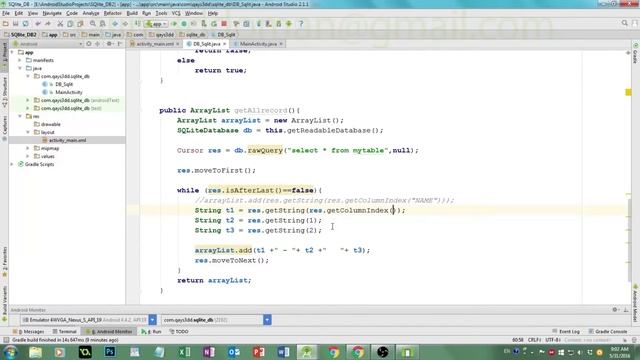Image resolution: width=640 pixels, height=360 pixels.
Task: Click the Scroll from Source target icon
Action: (89, 44)
